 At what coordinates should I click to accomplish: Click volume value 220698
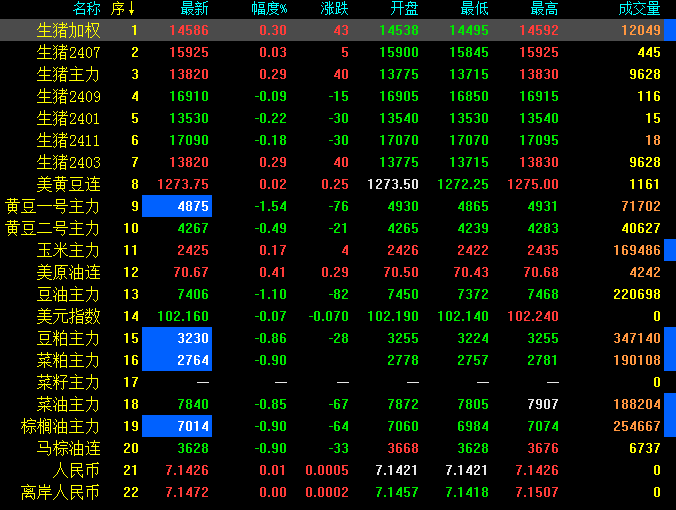637,294
